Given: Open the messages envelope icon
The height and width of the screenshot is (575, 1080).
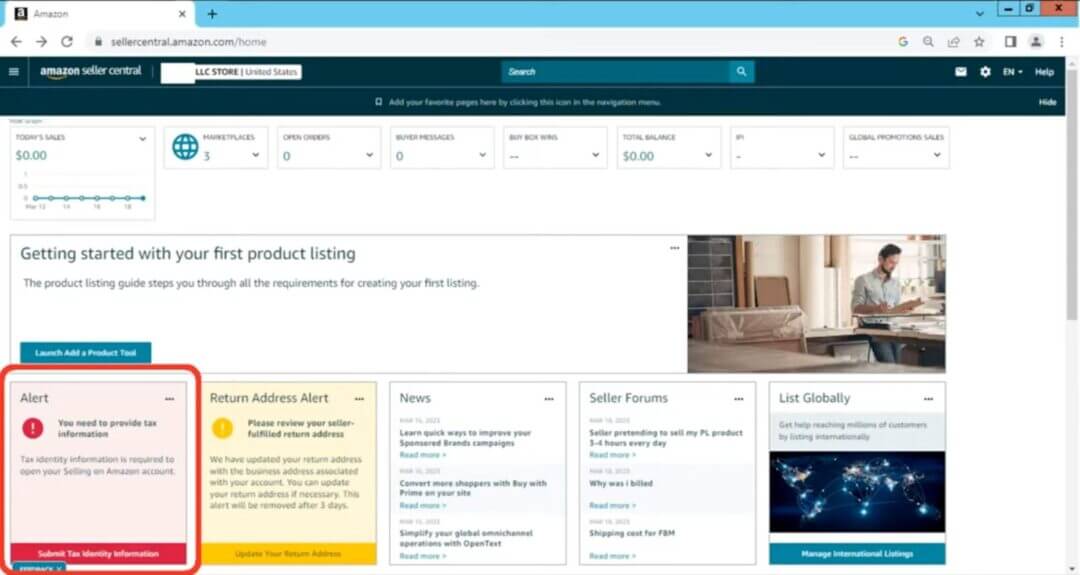Looking at the screenshot, I should pos(961,72).
